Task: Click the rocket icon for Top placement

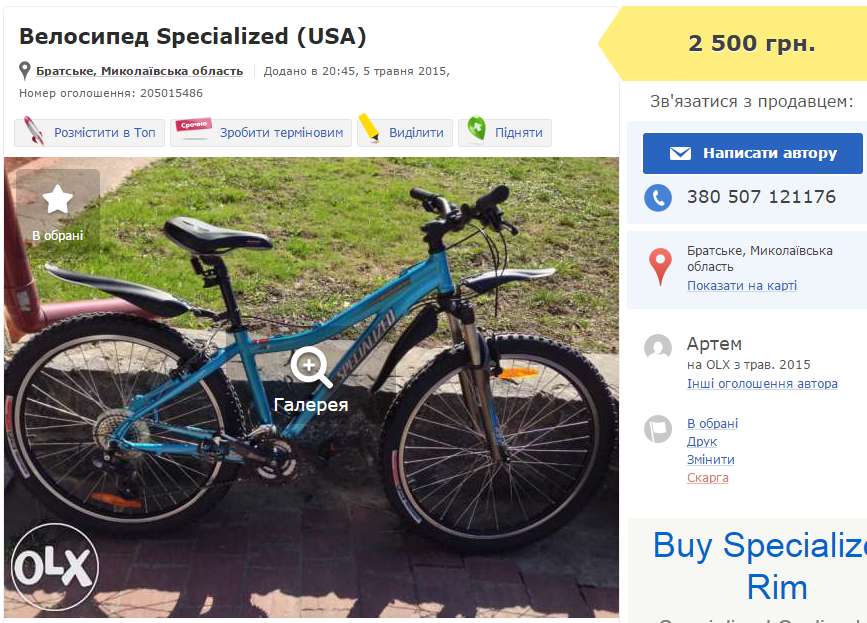Action: [x=34, y=131]
